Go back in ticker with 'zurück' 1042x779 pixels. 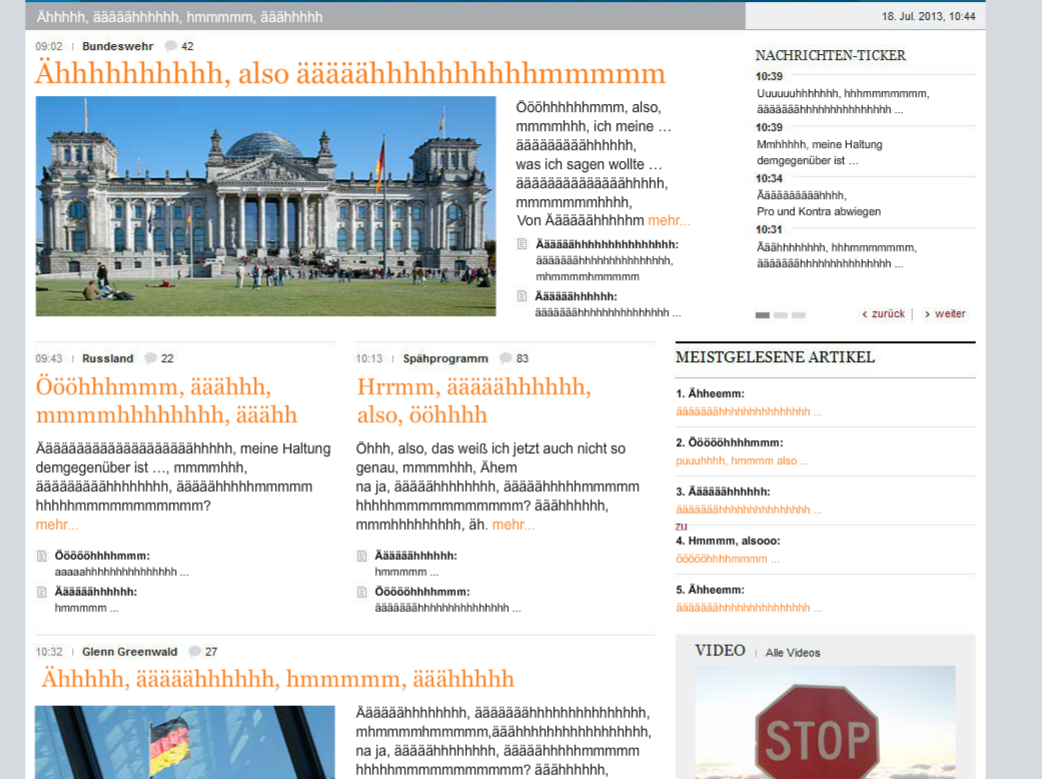click(883, 314)
